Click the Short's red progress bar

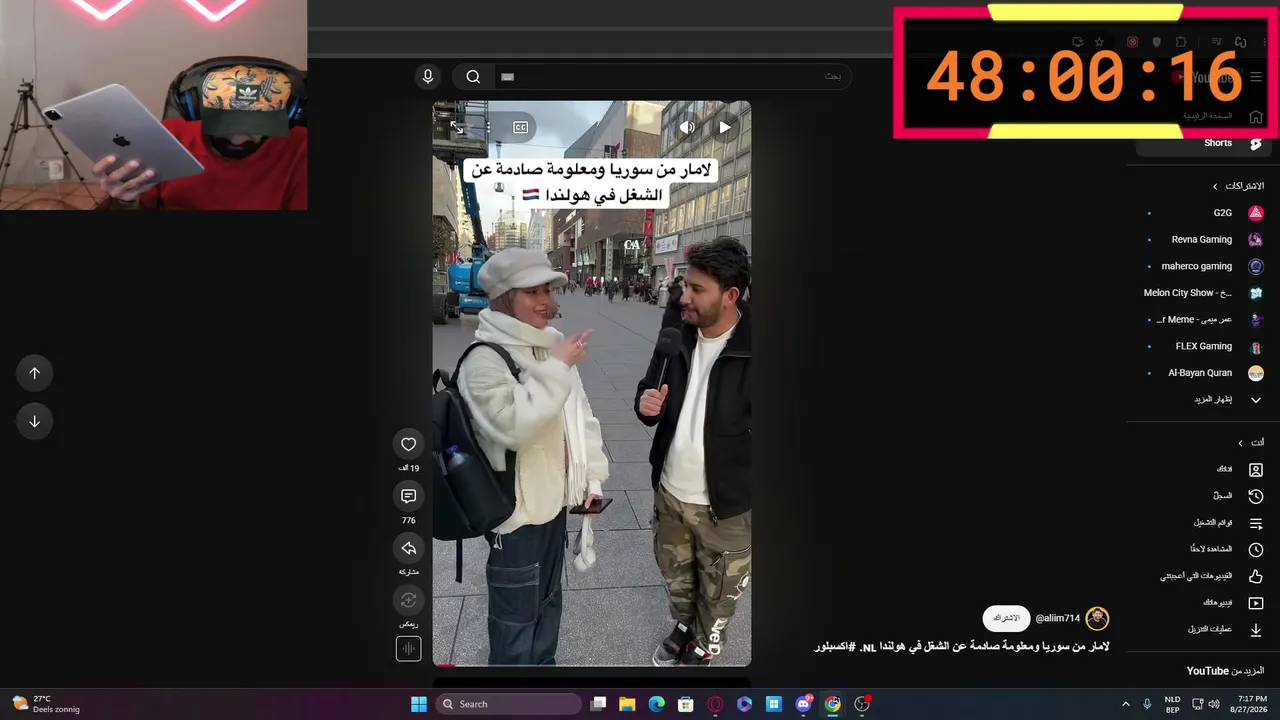pyautogui.click(x=445, y=665)
